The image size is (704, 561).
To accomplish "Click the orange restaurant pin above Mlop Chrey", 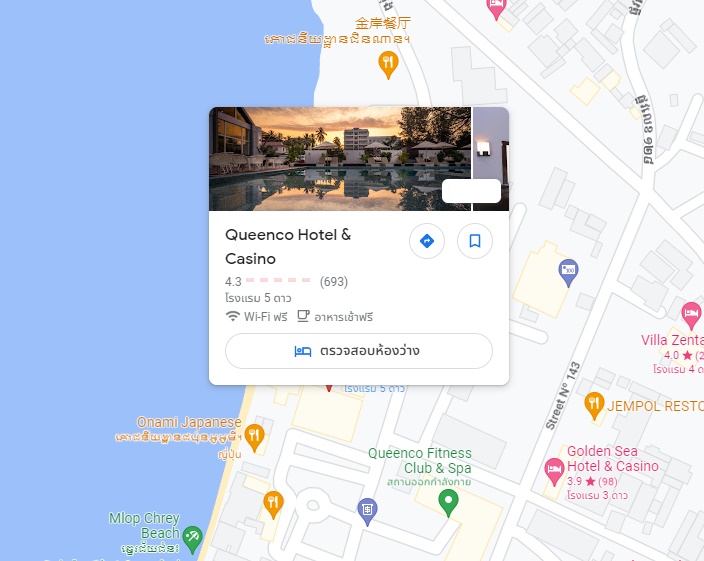I will [273, 504].
